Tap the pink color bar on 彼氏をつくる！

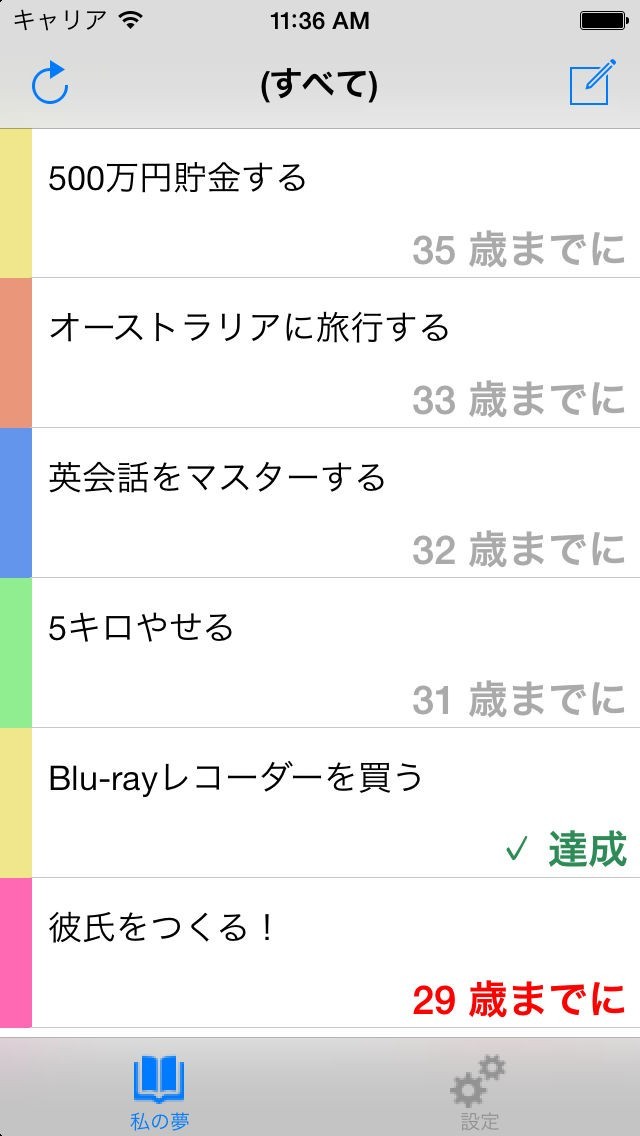[x=16, y=952]
